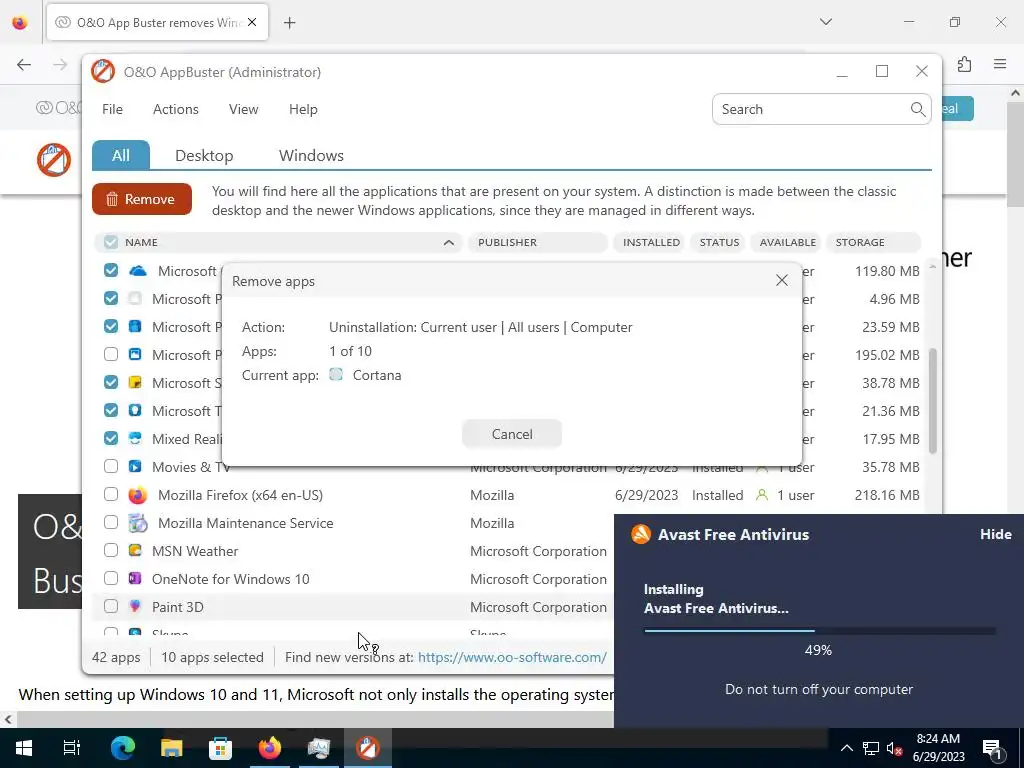1024x768 pixels.
Task: Sort by the INSTALLED column header
Action: coord(650,242)
